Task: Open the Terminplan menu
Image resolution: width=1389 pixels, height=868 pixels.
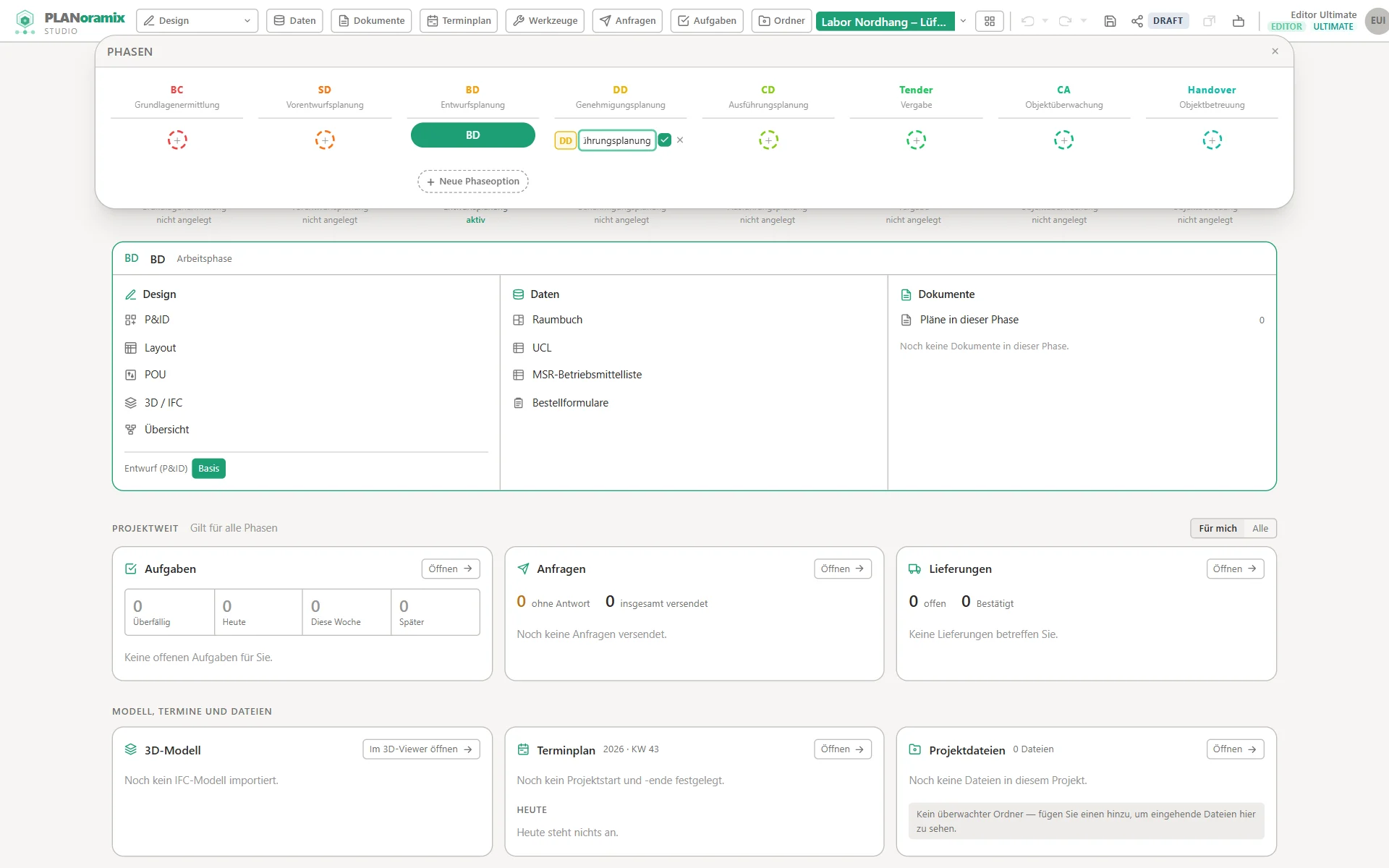Action: tap(459, 21)
